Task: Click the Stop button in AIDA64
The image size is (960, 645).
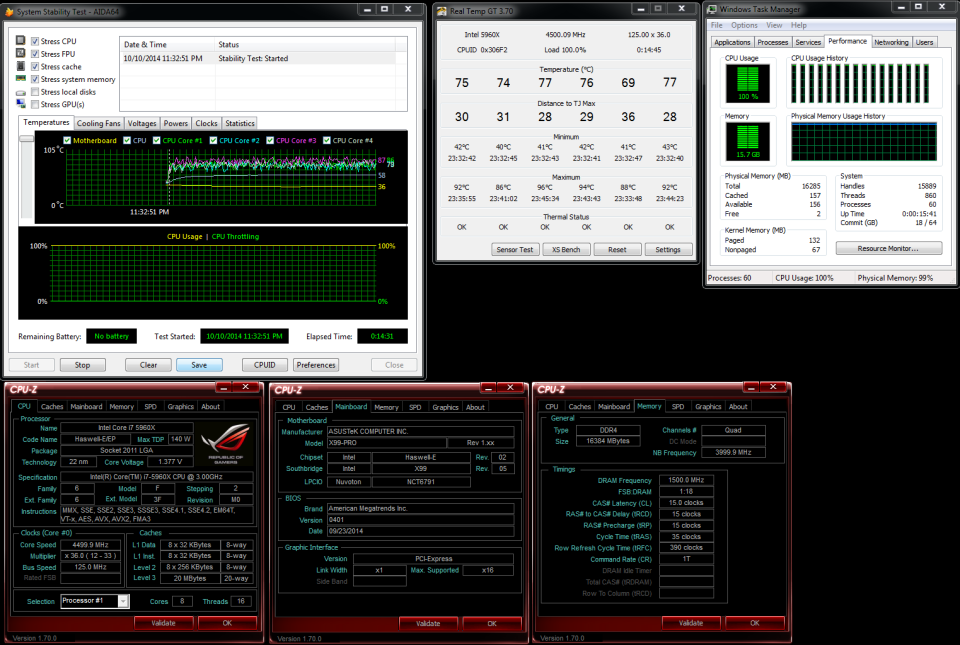Action: pyautogui.click(x=83, y=365)
